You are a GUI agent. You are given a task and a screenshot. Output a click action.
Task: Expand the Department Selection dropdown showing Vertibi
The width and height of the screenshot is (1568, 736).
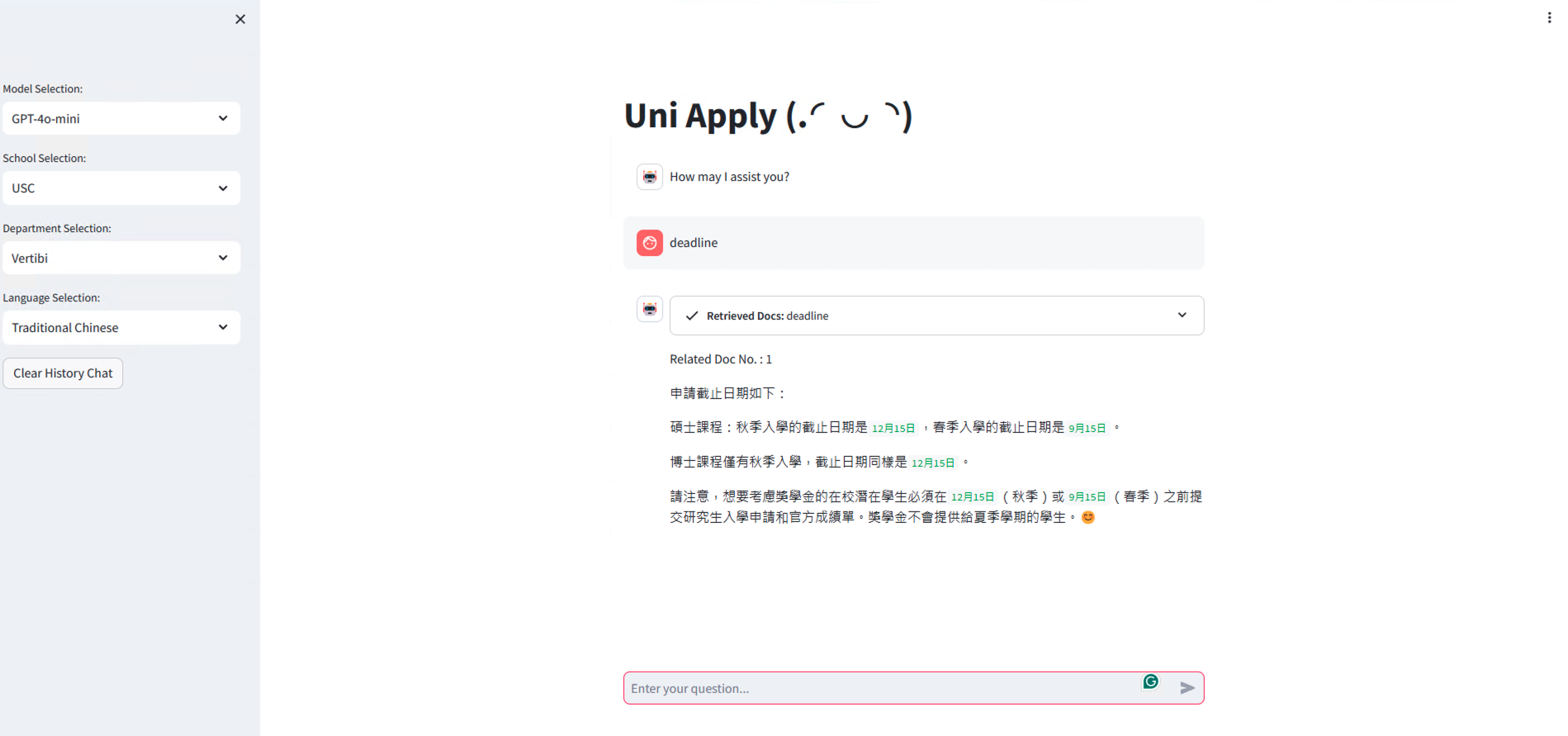[121, 259]
